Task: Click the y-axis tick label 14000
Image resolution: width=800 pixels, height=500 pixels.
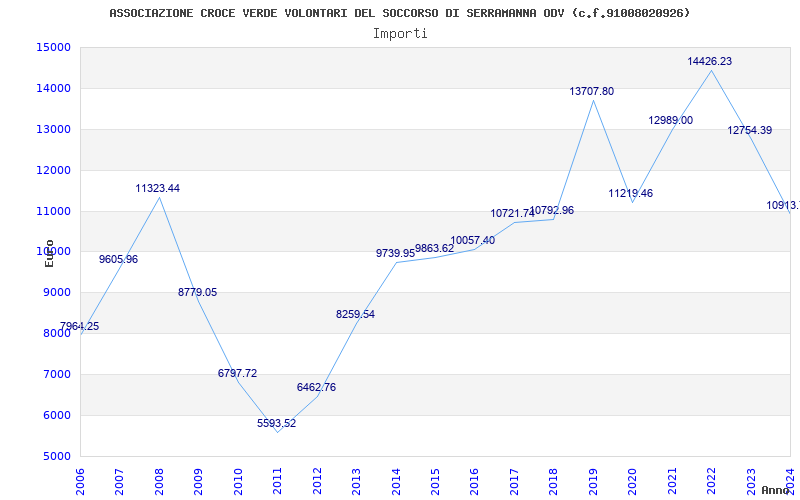Action: pos(54,88)
